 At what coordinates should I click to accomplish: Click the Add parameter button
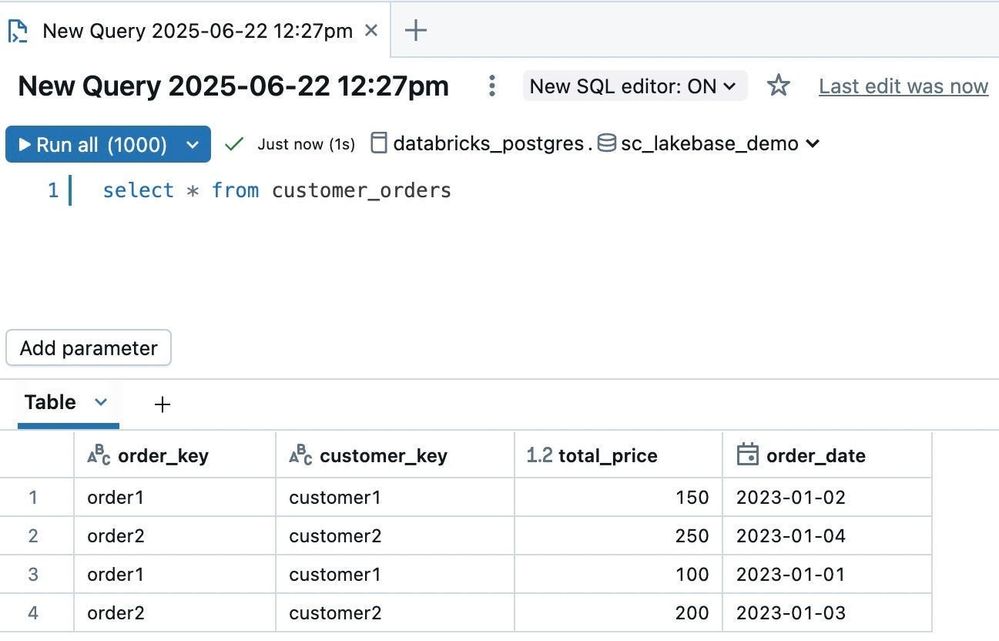(x=88, y=348)
